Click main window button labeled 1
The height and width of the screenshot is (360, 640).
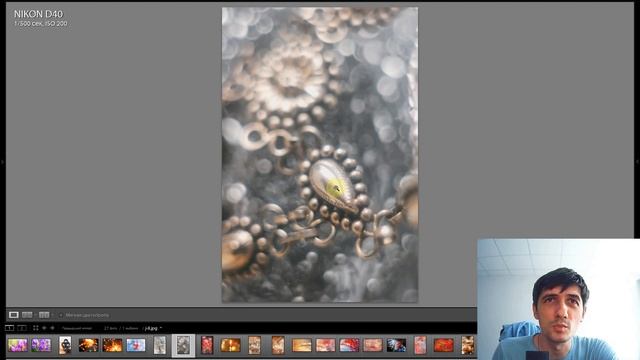[9, 328]
